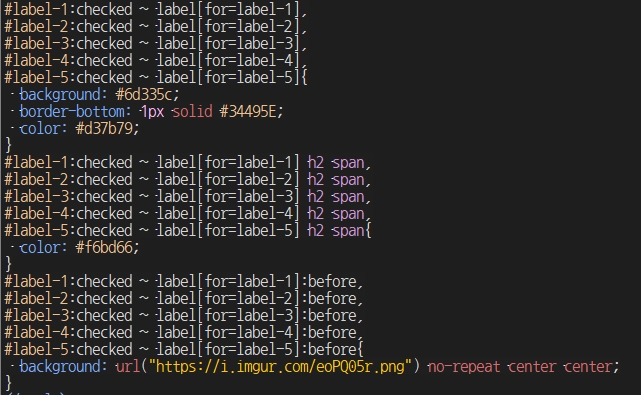Click the closing brace below #f6bd66 line

point(8,264)
